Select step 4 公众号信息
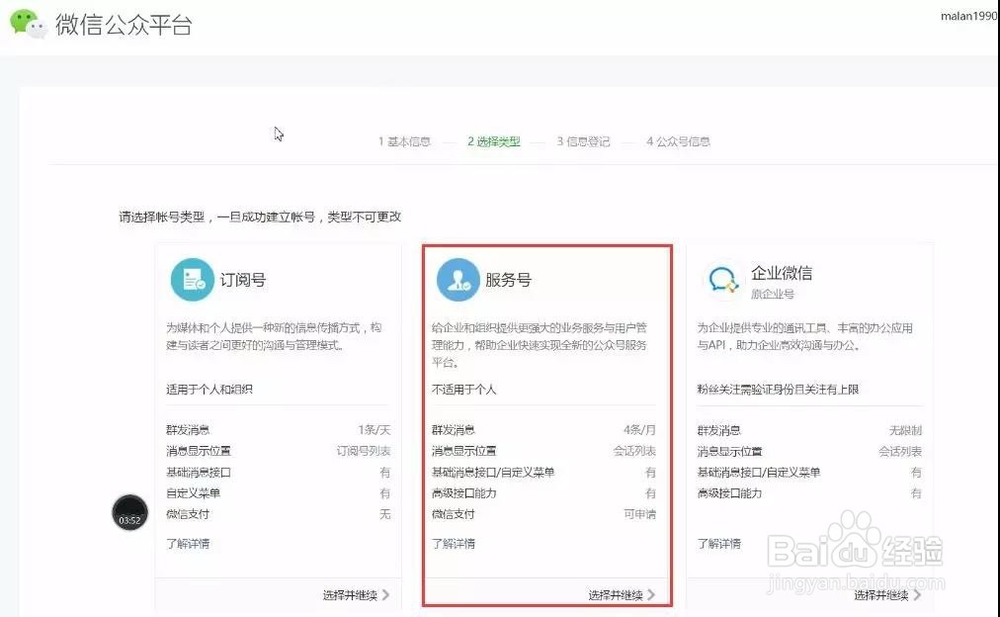 point(679,141)
